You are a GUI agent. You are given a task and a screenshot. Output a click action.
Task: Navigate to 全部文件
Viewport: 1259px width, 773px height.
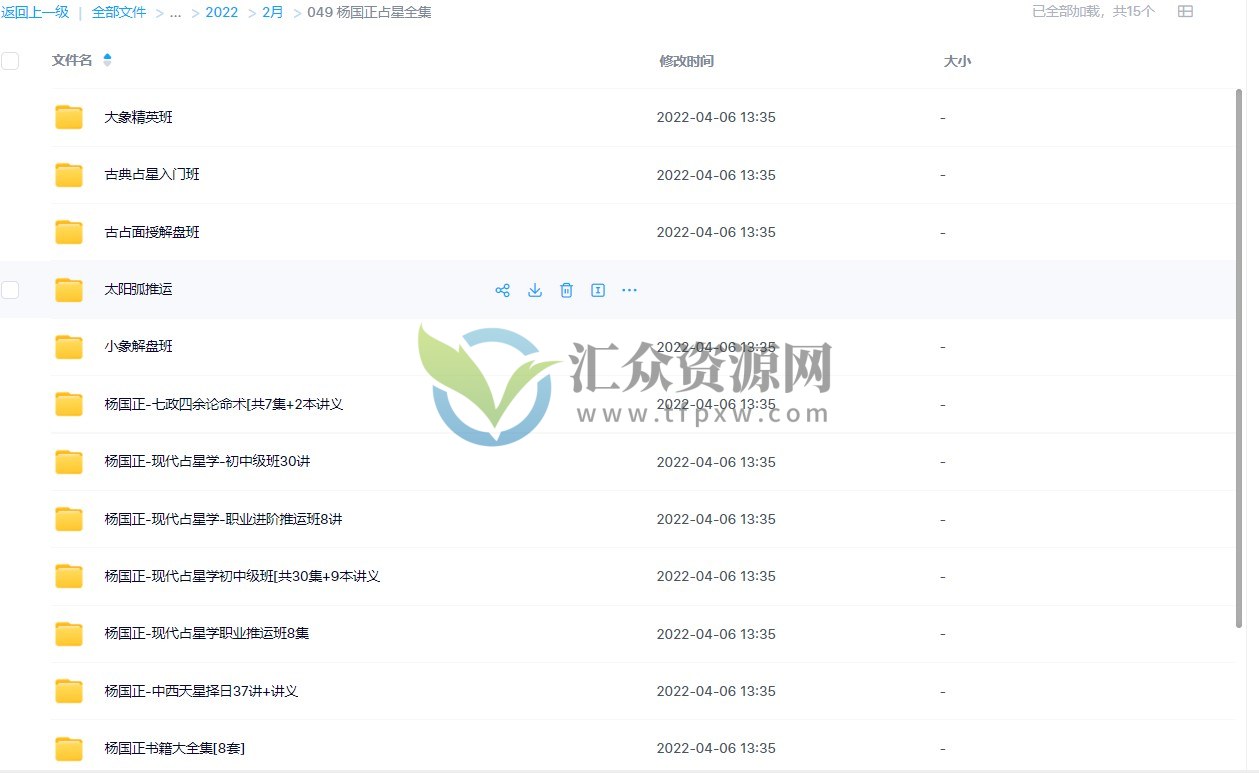point(119,12)
